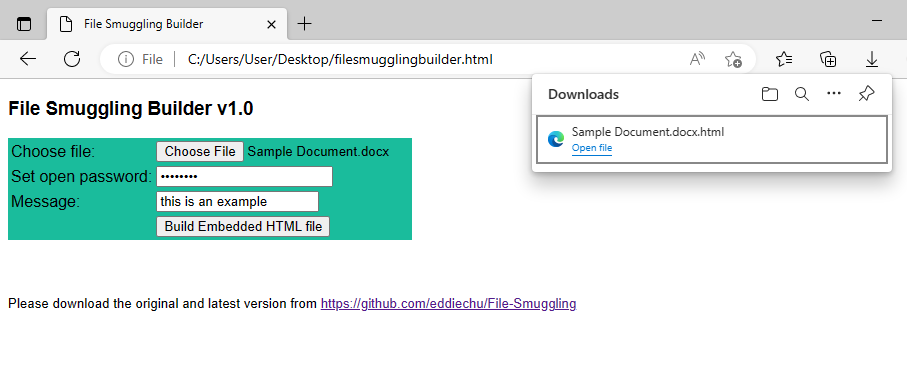Click the chosen file name Sample Document.docx

(x=318, y=151)
